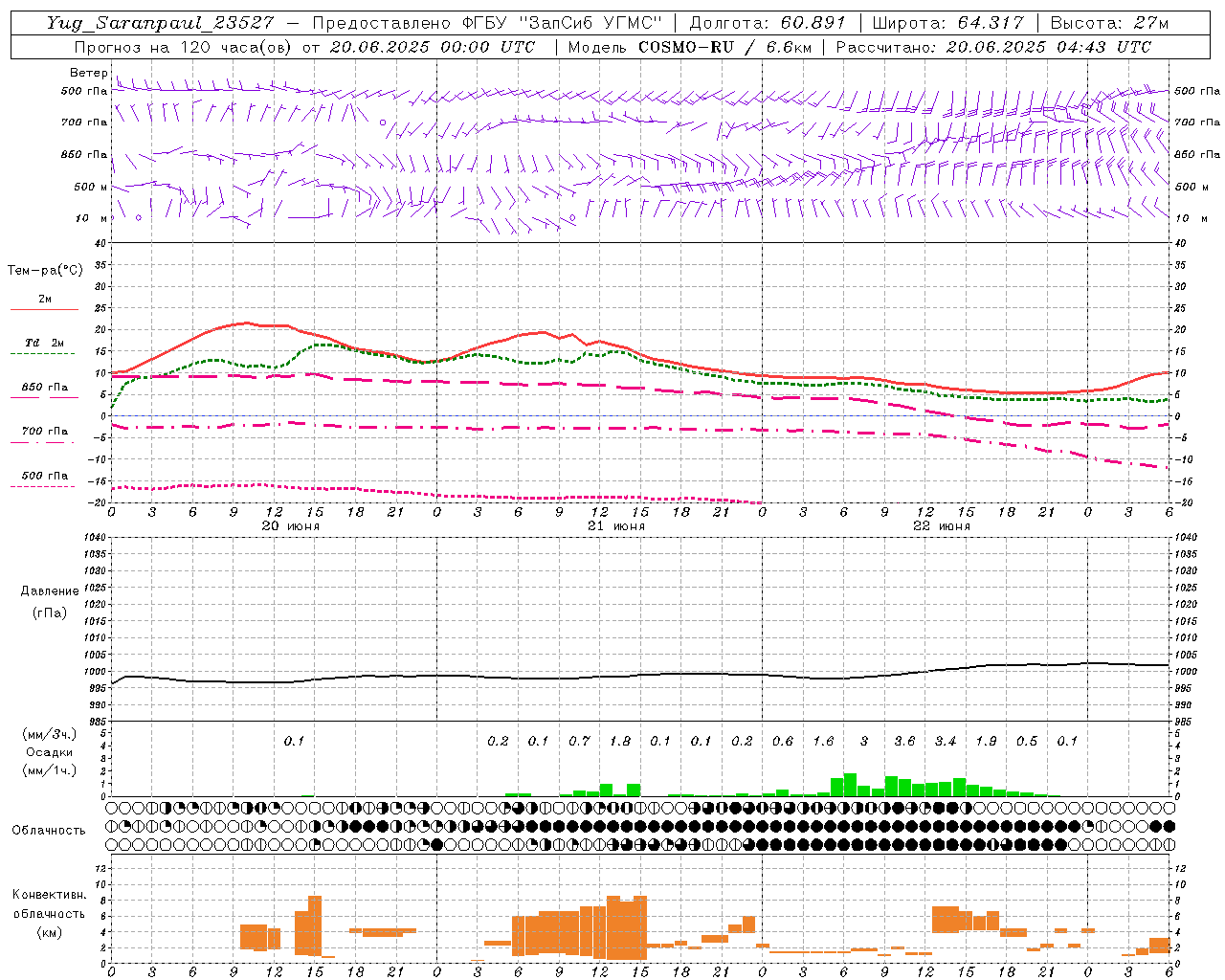Click the Долгота: 60.891 value
The image size is (1225, 980).
tap(768, 23)
